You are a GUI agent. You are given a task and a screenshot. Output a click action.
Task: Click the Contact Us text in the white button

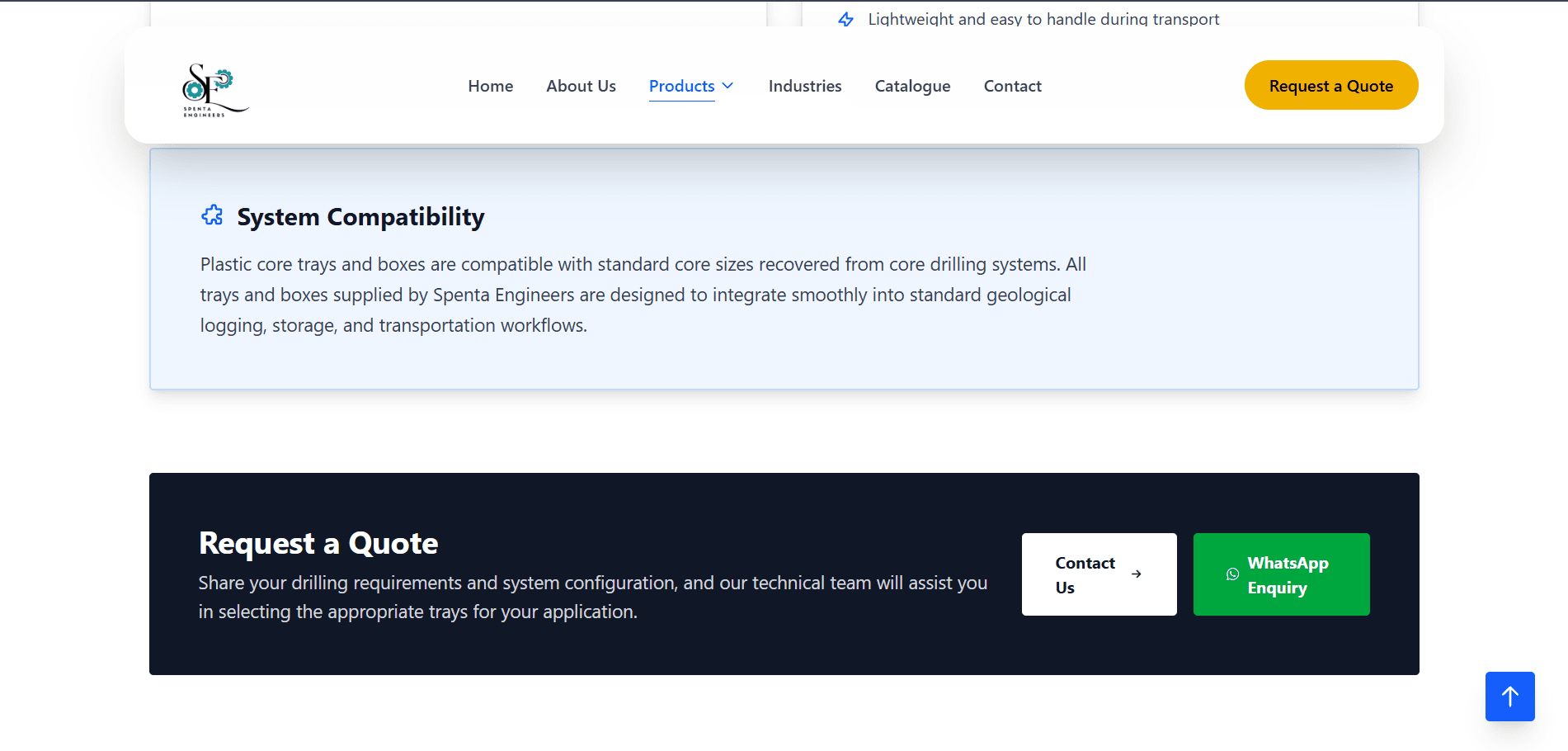pyautogui.click(x=1085, y=575)
